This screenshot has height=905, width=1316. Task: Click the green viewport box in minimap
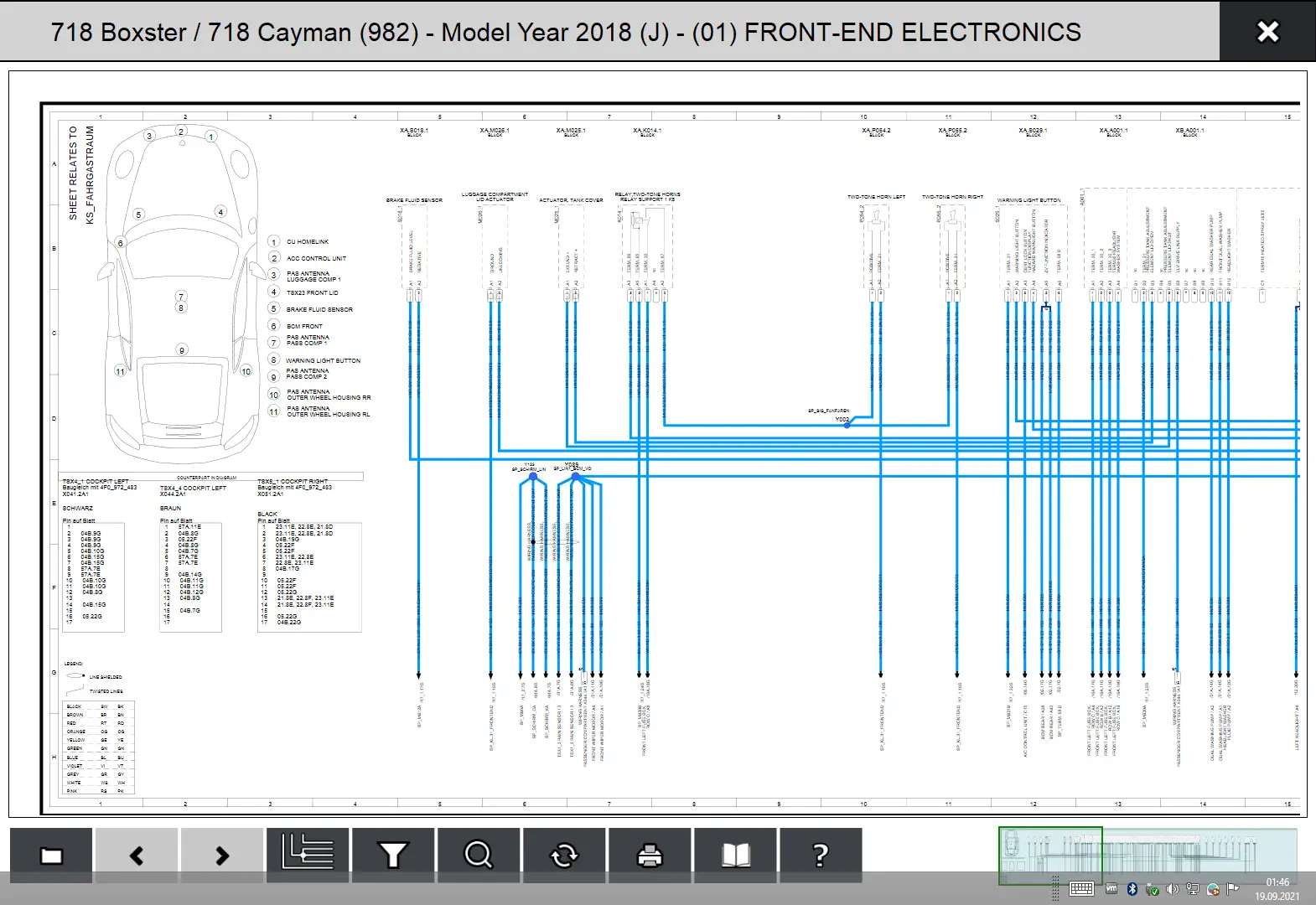click(1049, 855)
